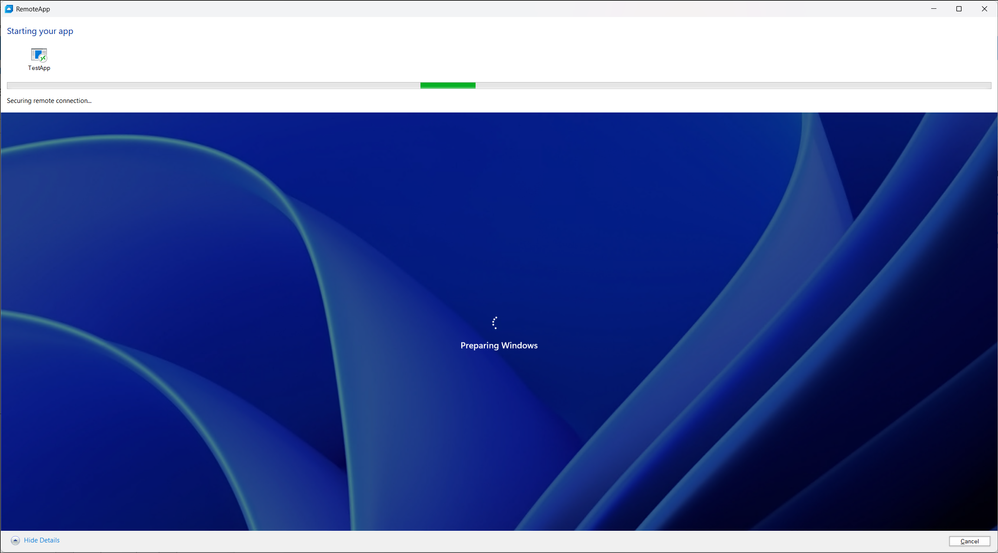Click the Hide Details link text

point(41,540)
